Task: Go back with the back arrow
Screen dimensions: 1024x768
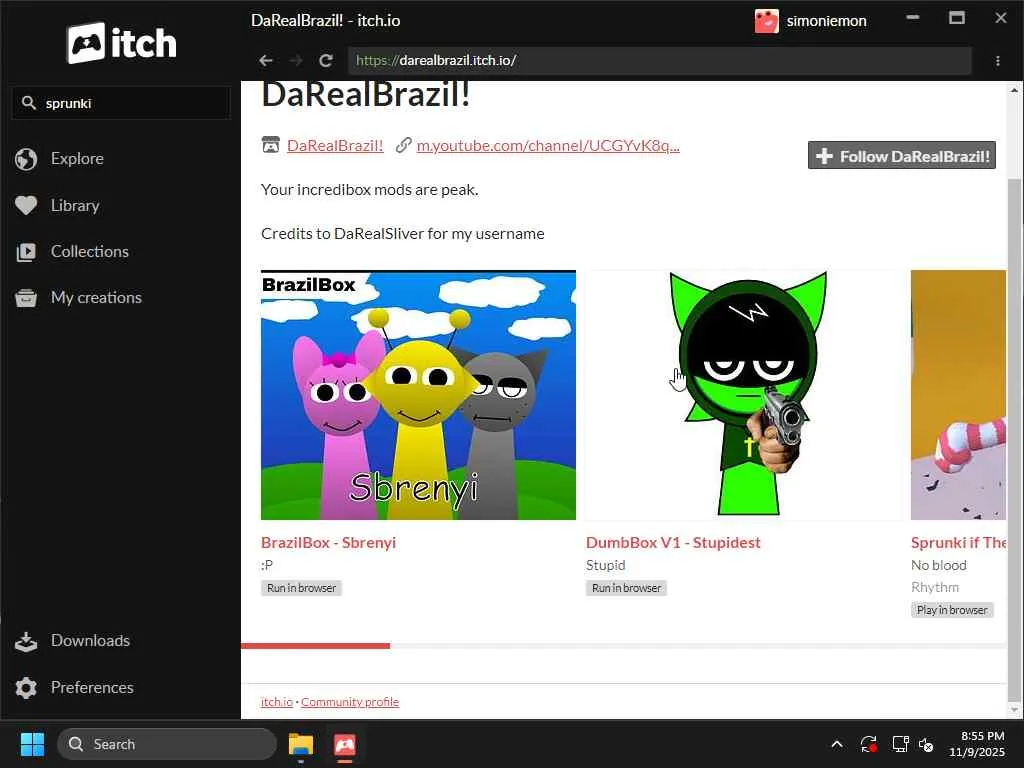Action: 265,61
